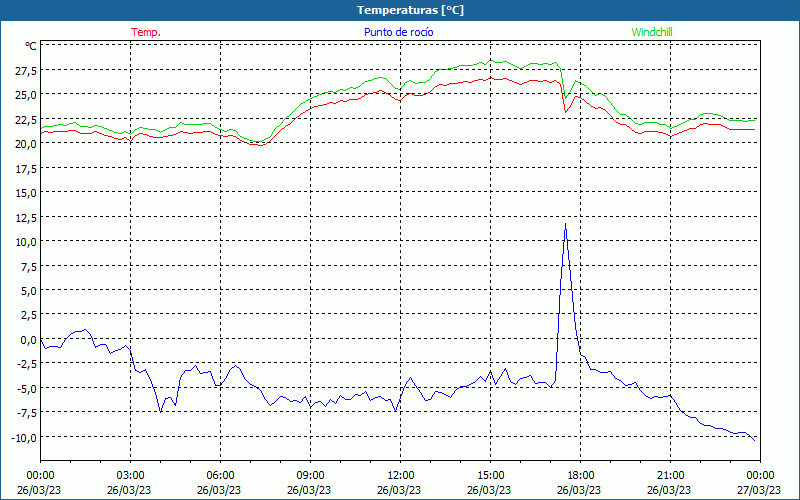Select the red Temp. legend label
Screen dimensions: 800x500
pos(146,32)
